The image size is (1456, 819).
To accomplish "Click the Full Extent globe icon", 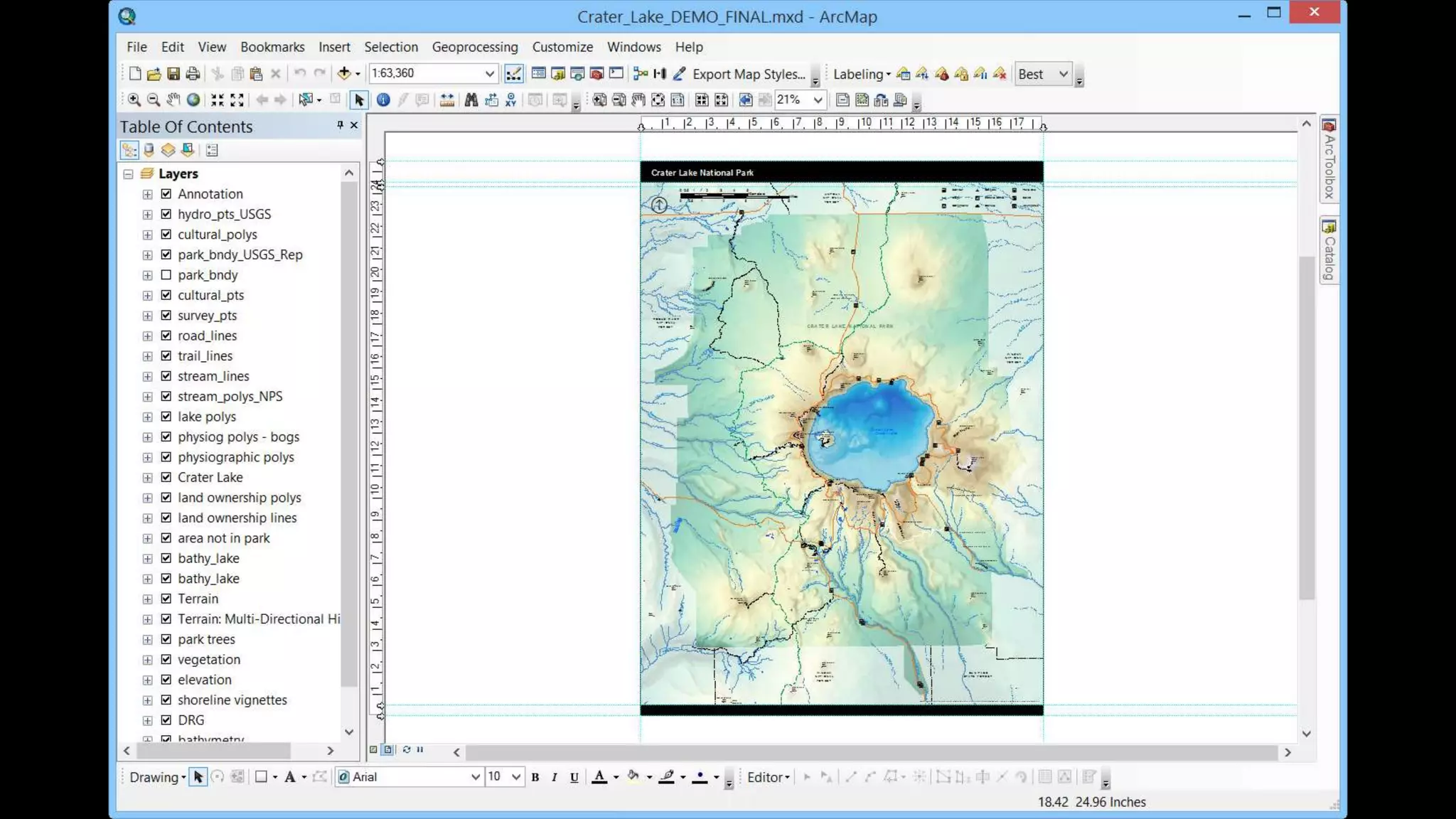I will tap(193, 100).
